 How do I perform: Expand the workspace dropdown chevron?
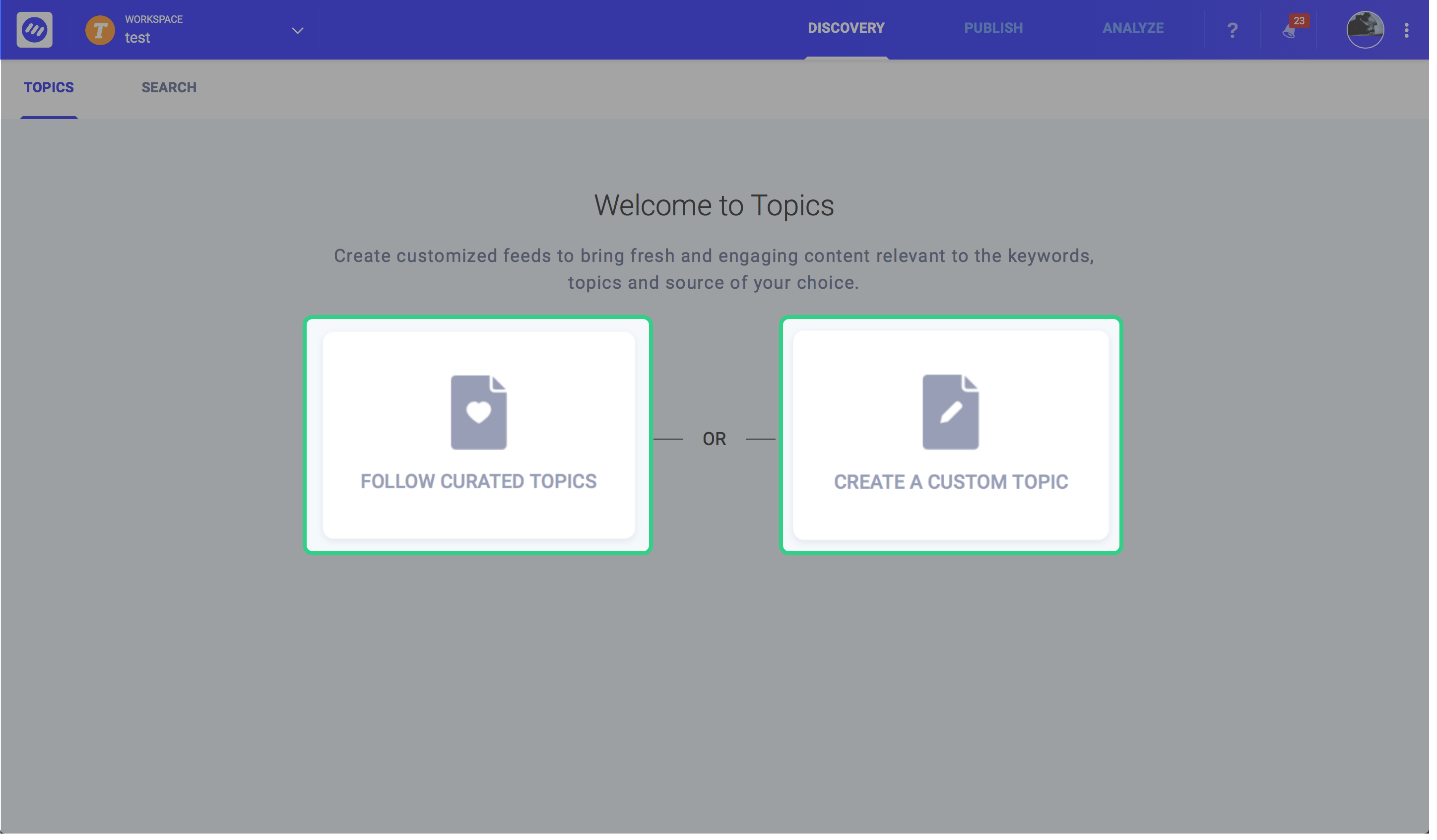[299, 31]
